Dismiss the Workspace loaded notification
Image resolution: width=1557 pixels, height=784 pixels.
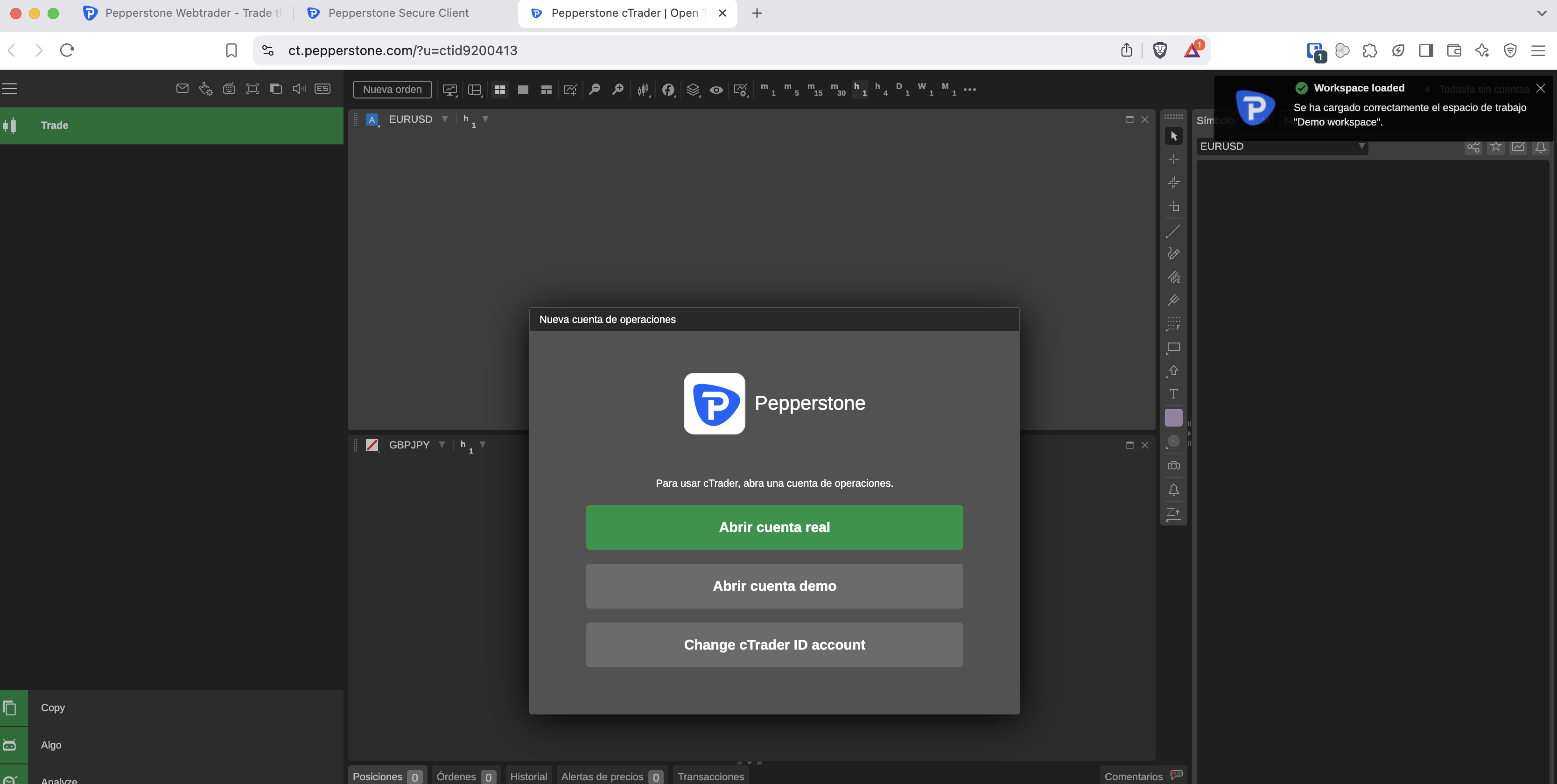1541,88
